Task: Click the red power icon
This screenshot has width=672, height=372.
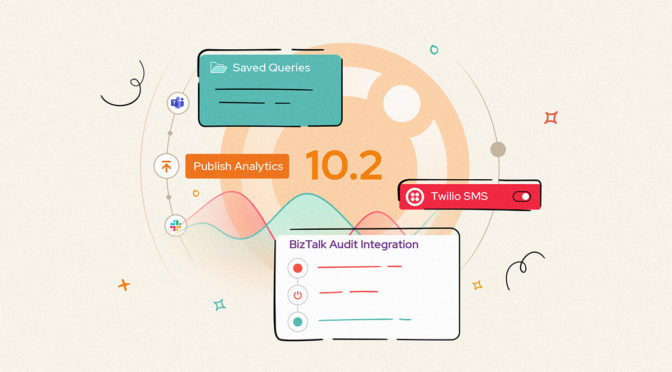Action: 297,295
